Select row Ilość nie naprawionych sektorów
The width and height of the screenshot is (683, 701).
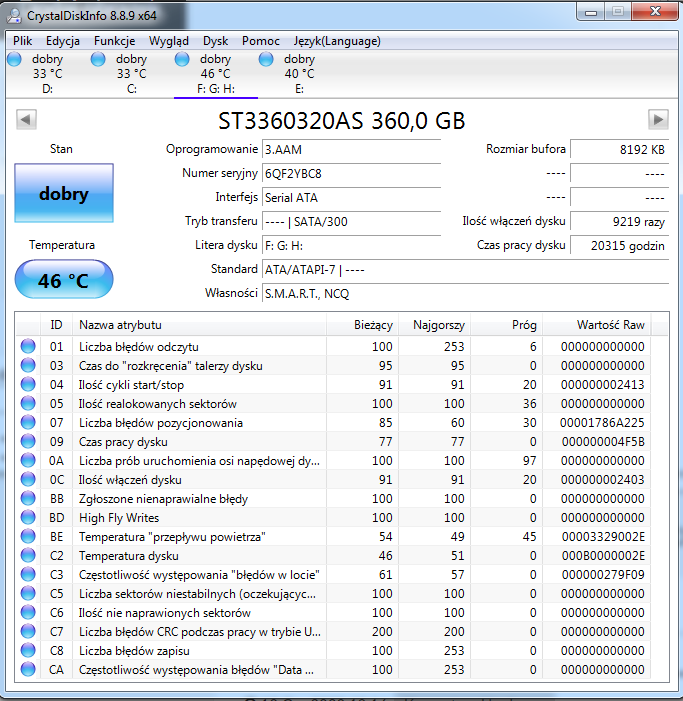(x=333, y=612)
